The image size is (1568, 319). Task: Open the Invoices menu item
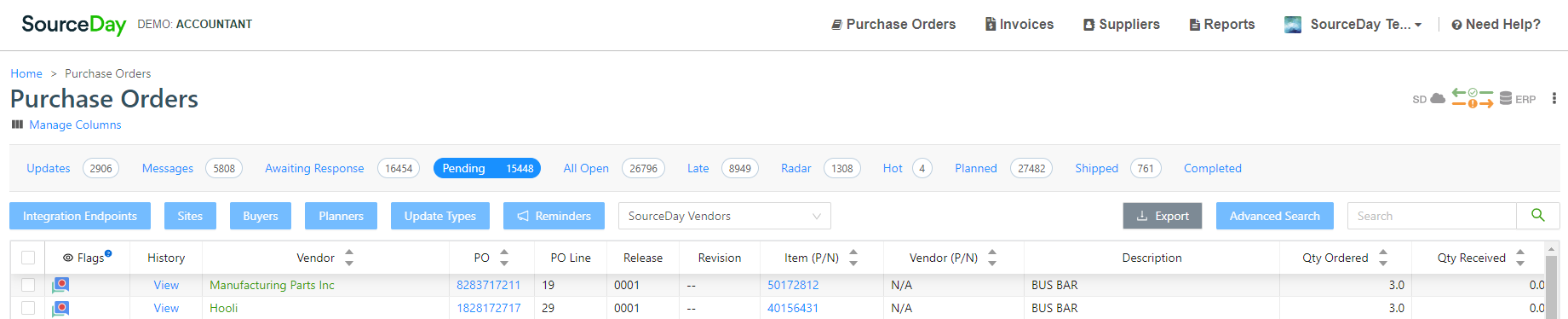click(x=1019, y=25)
